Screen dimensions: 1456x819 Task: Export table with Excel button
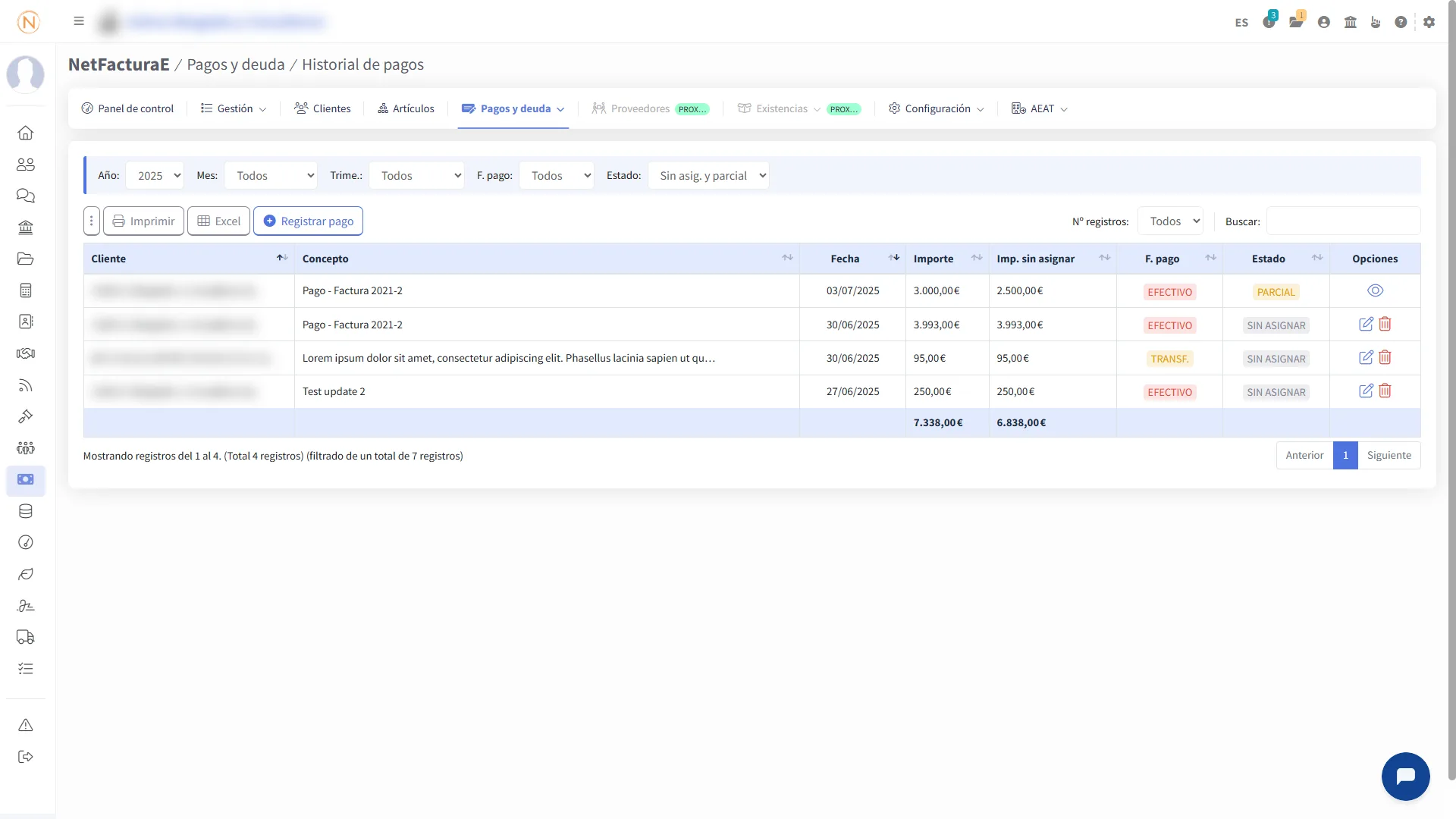(x=218, y=221)
